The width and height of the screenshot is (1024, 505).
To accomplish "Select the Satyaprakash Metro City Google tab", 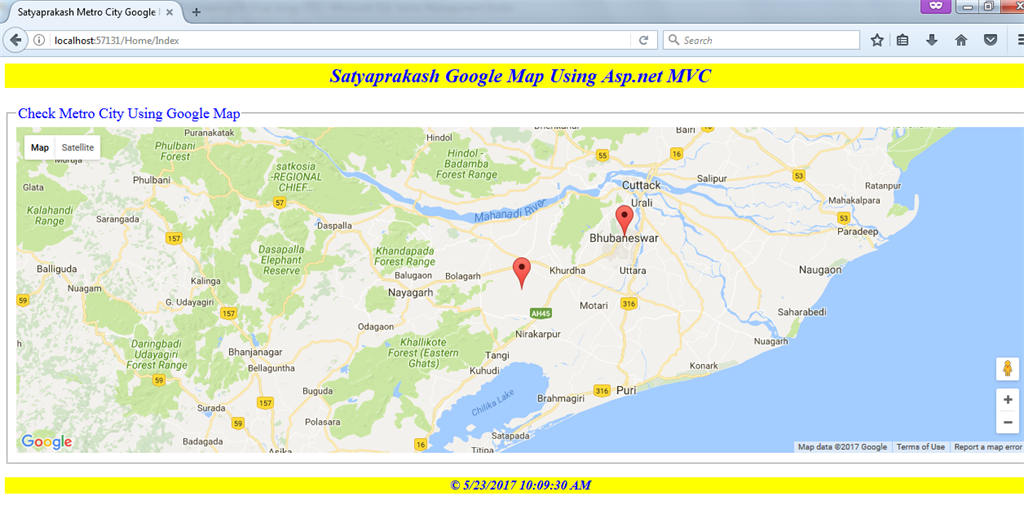I will (x=91, y=12).
